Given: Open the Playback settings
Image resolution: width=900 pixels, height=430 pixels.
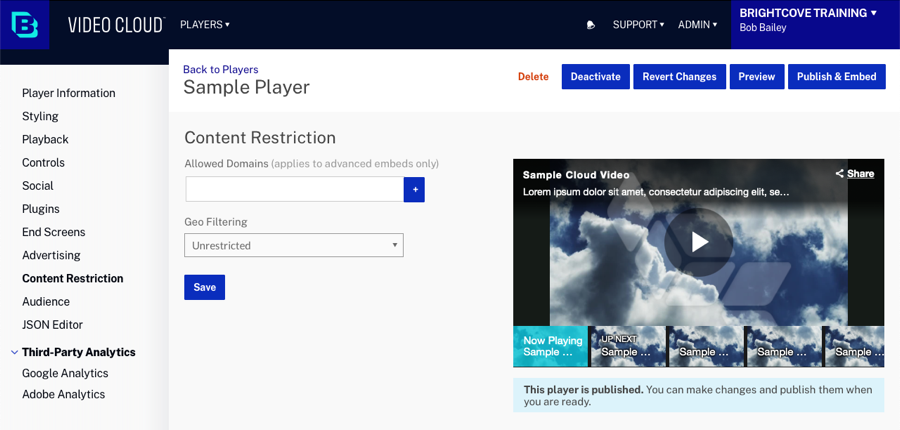Looking at the screenshot, I should [x=45, y=140].
